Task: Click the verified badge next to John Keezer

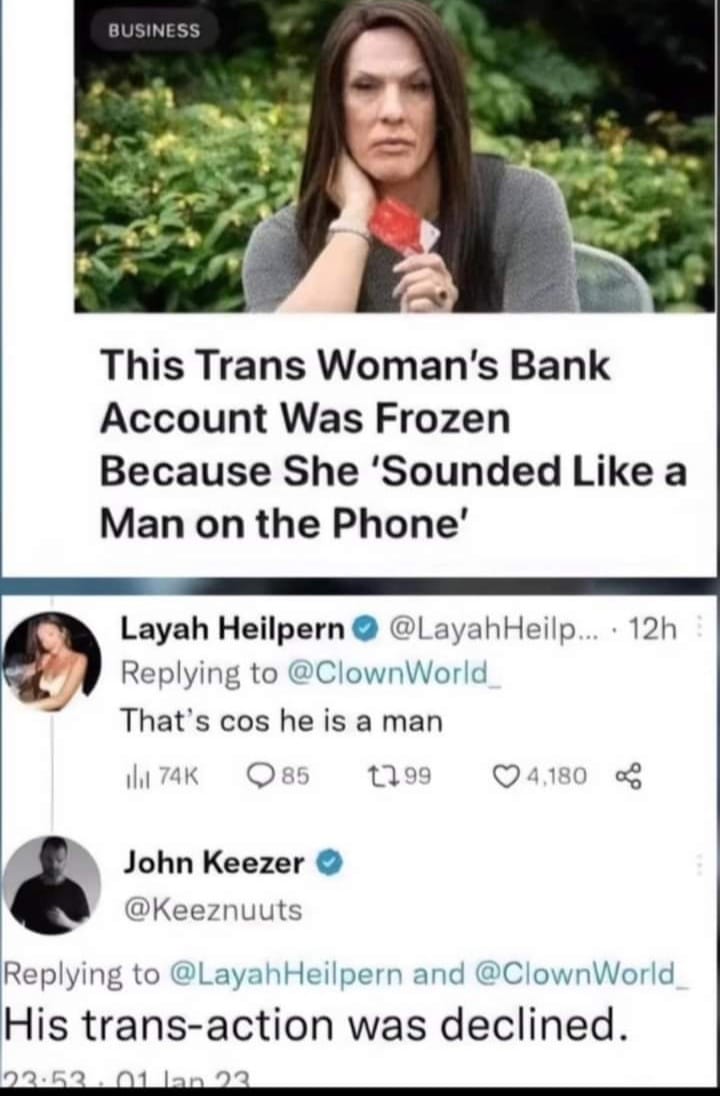Action: 330,864
